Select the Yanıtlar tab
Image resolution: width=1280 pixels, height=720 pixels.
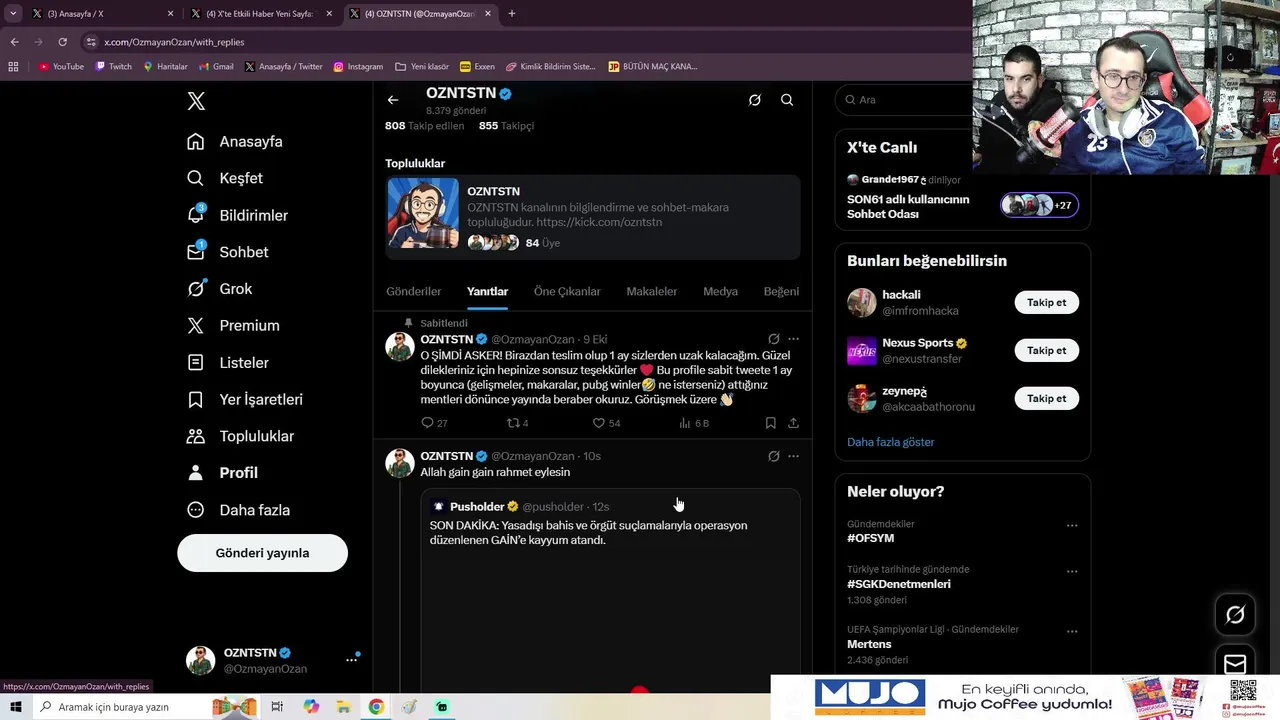coord(487,292)
